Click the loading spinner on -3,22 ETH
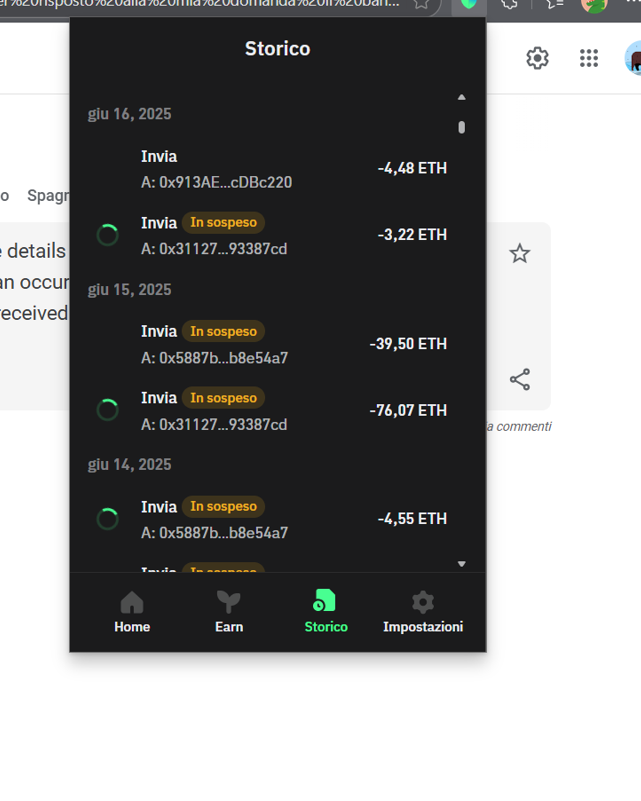The height and width of the screenshot is (801, 641). click(x=107, y=235)
